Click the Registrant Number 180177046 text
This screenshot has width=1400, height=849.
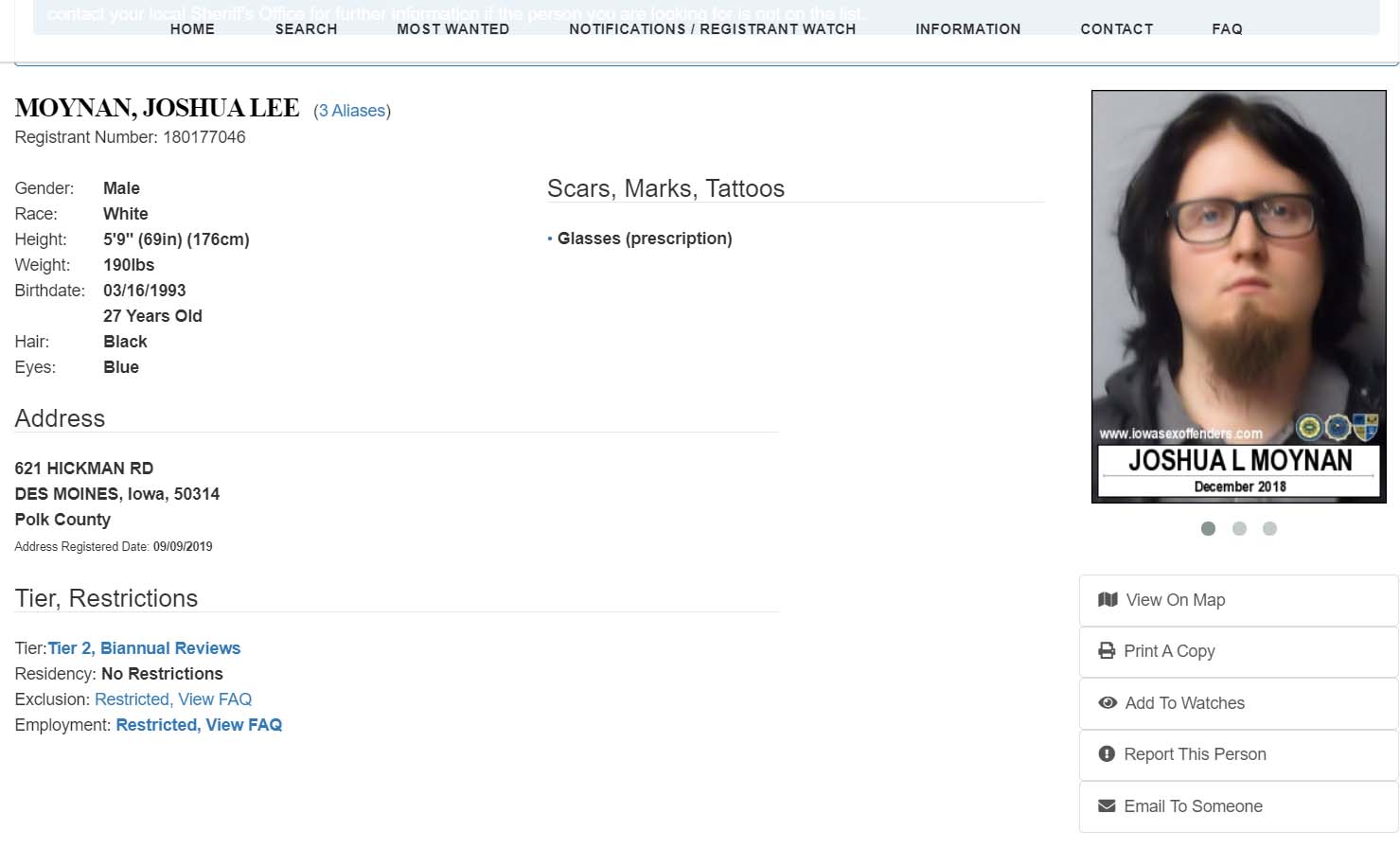tap(130, 137)
